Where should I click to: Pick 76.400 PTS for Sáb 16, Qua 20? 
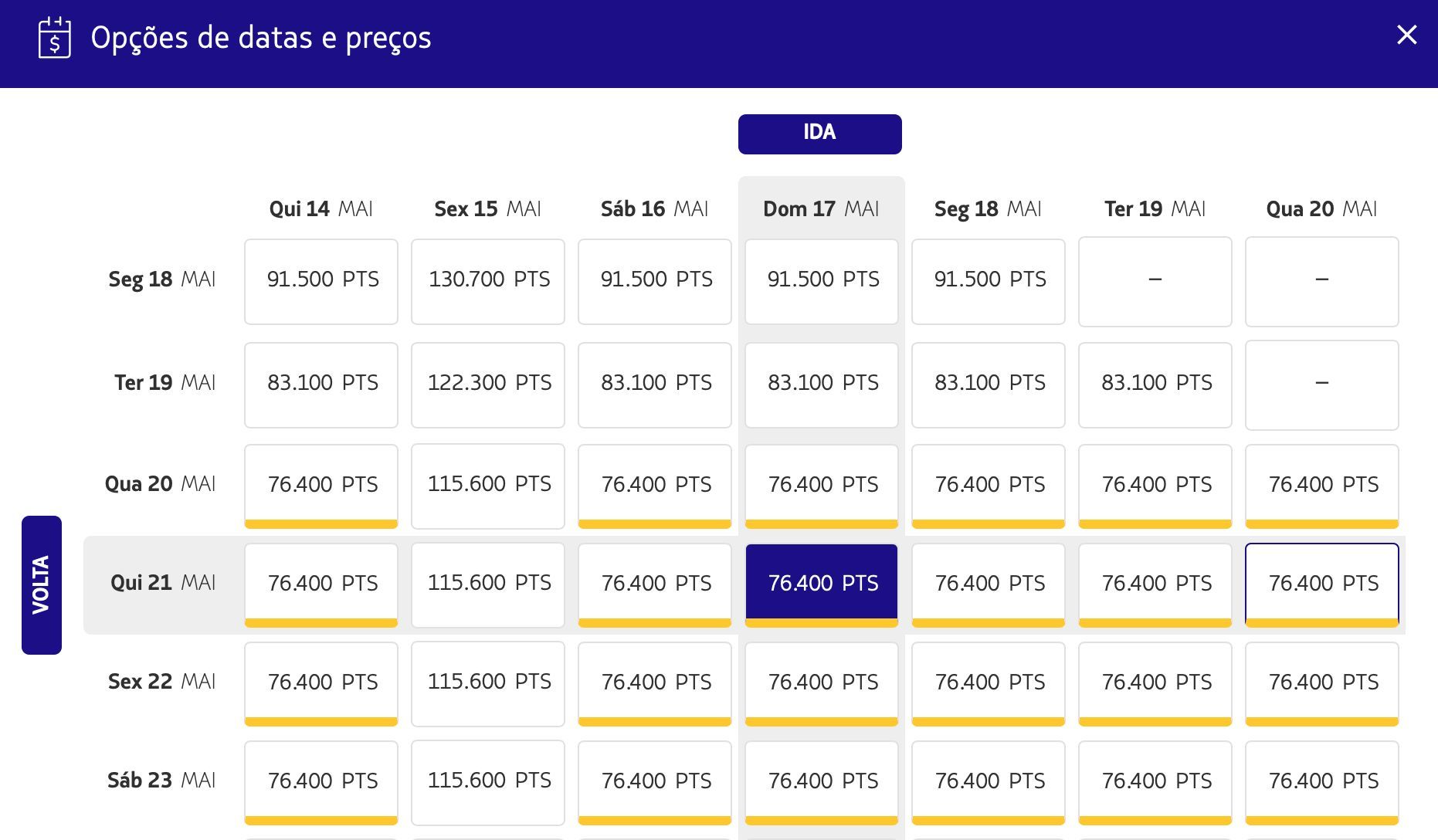pos(655,486)
